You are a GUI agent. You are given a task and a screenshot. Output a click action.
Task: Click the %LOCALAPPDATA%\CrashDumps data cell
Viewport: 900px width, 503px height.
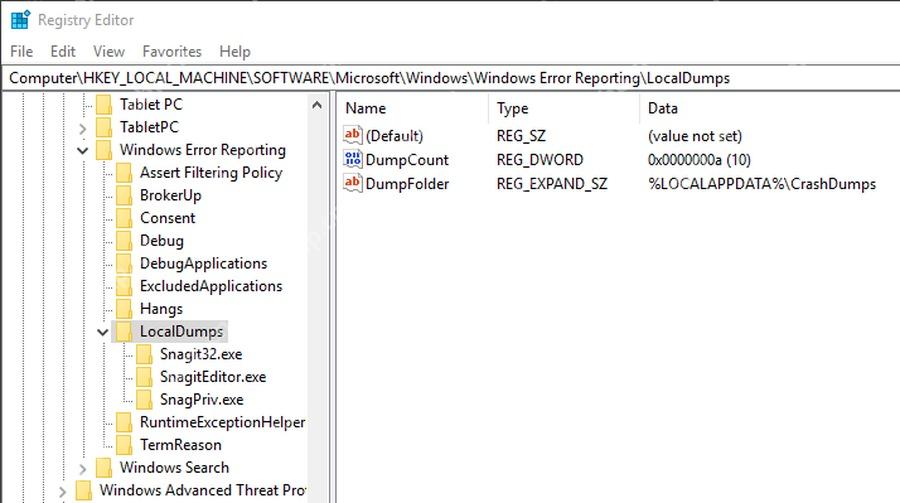click(762, 184)
